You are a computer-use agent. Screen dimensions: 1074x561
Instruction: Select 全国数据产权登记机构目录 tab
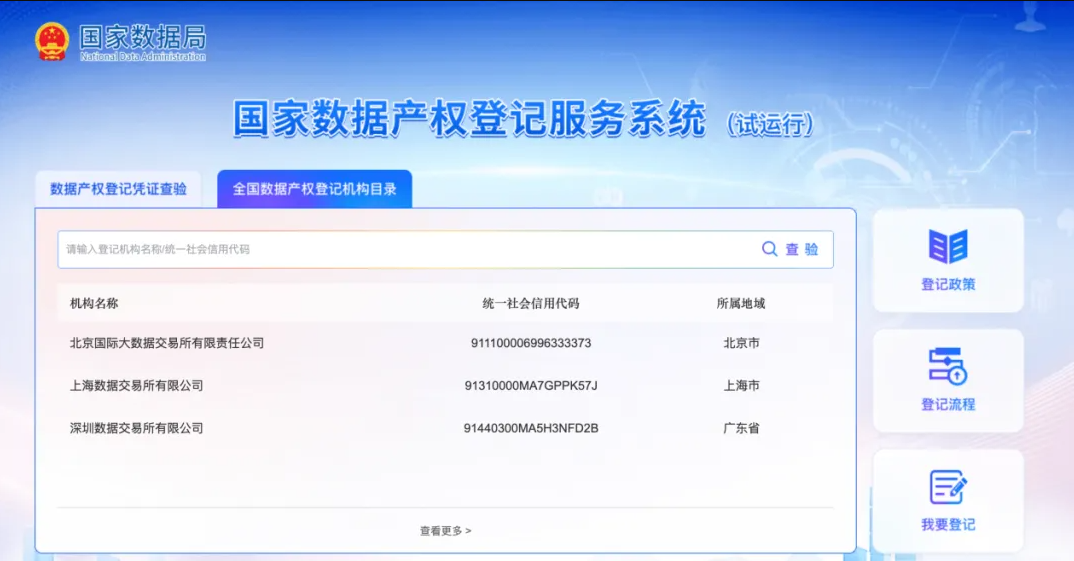pyautogui.click(x=314, y=189)
